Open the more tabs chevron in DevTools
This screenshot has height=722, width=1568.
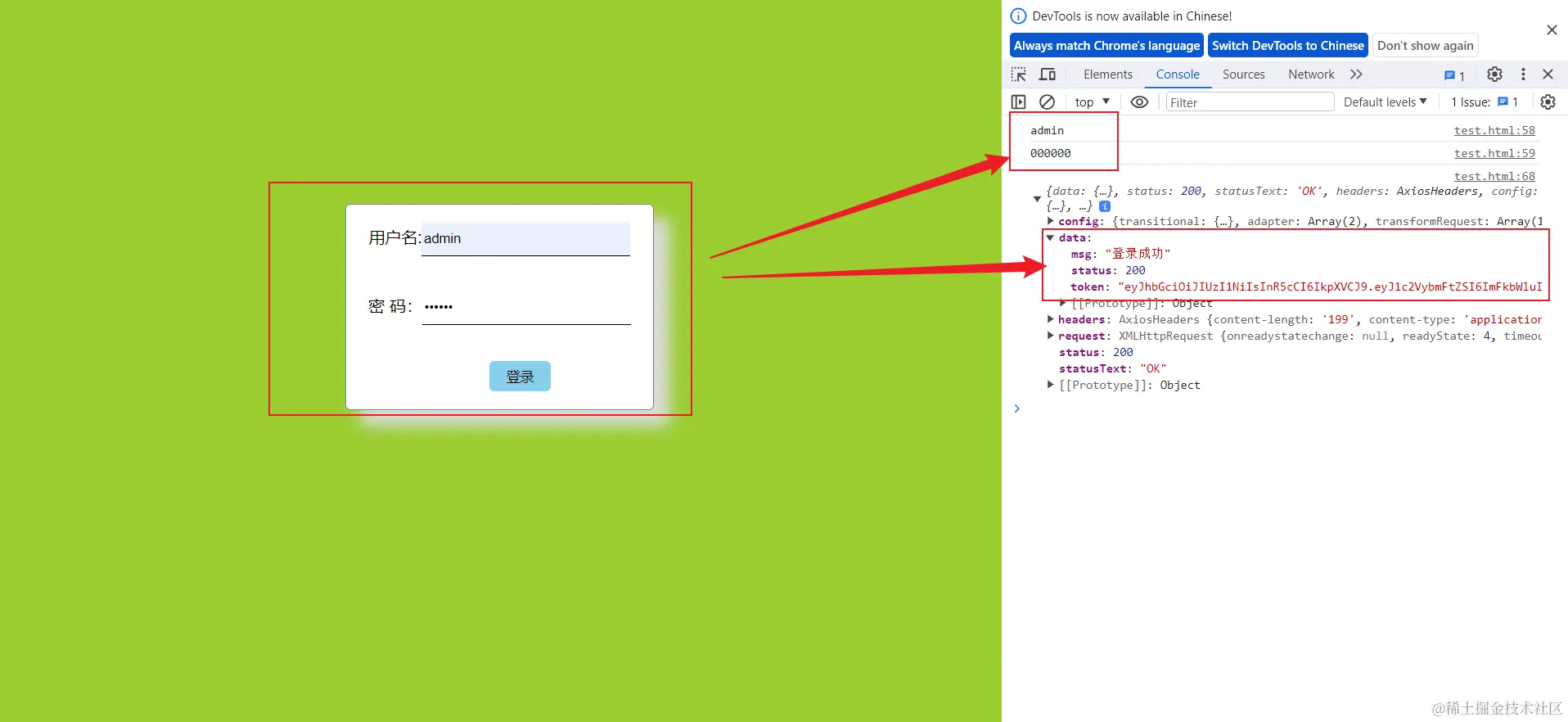tap(1356, 74)
